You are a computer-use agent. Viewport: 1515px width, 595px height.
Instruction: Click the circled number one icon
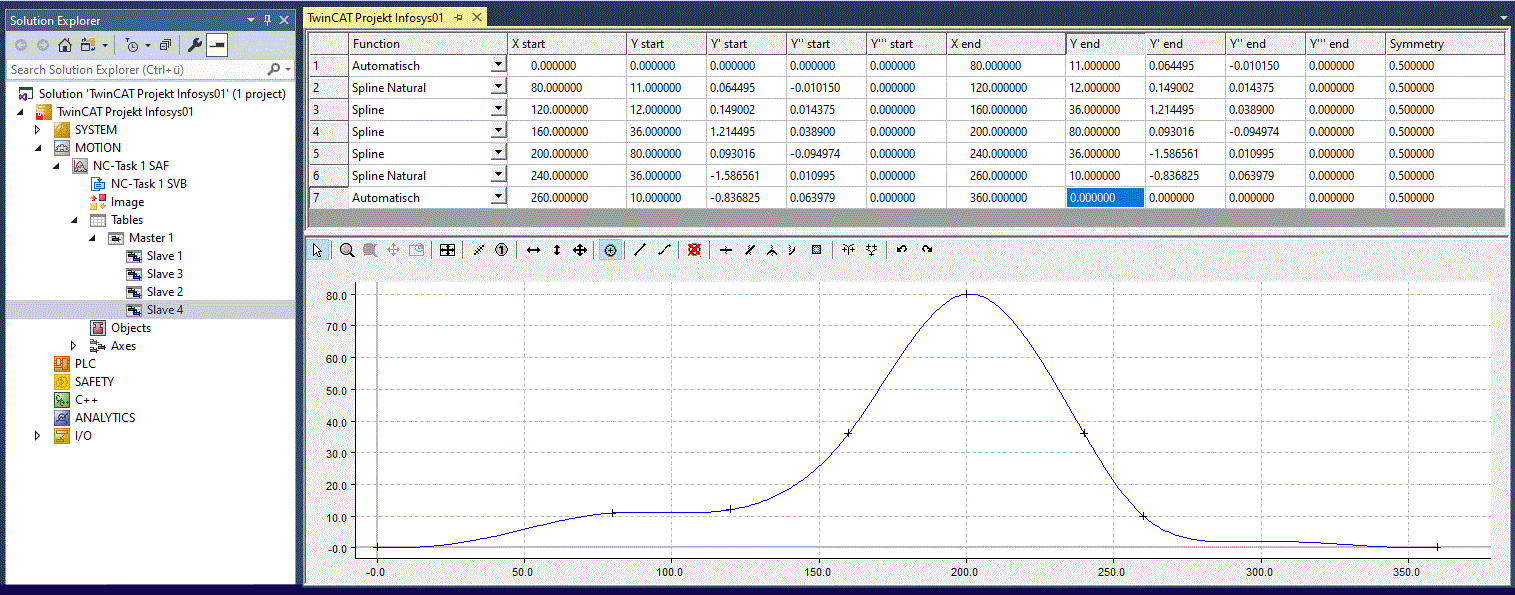tap(502, 250)
